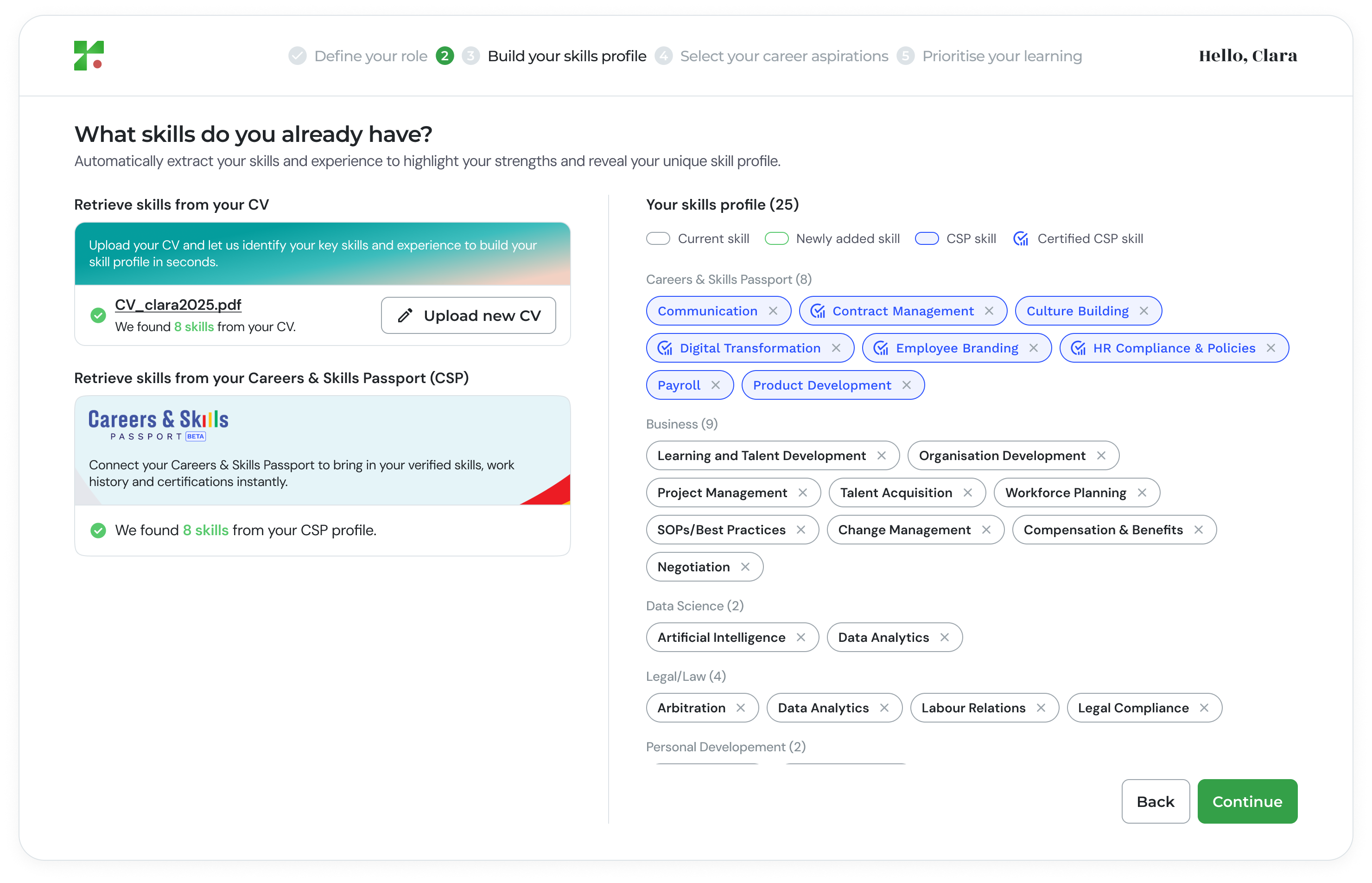Click the green app logo icon
The height and width of the screenshot is (883, 1372).
pyautogui.click(x=89, y=56)
